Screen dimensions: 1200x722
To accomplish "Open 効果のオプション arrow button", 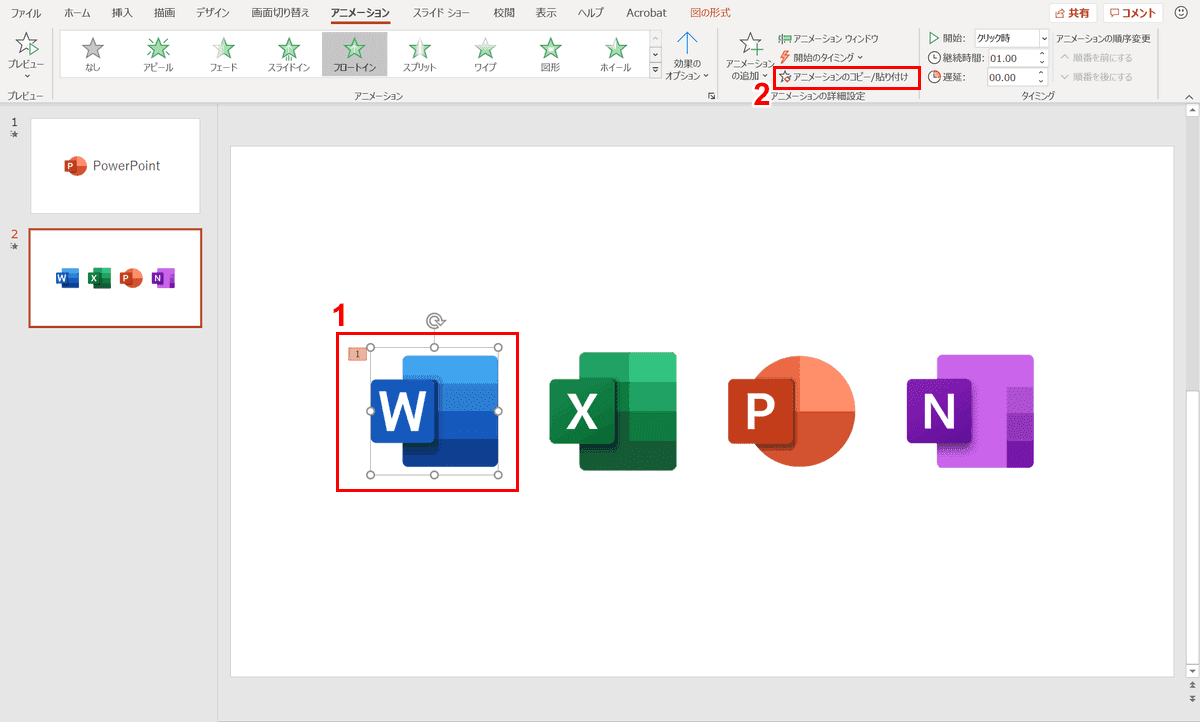I will 687,55.
